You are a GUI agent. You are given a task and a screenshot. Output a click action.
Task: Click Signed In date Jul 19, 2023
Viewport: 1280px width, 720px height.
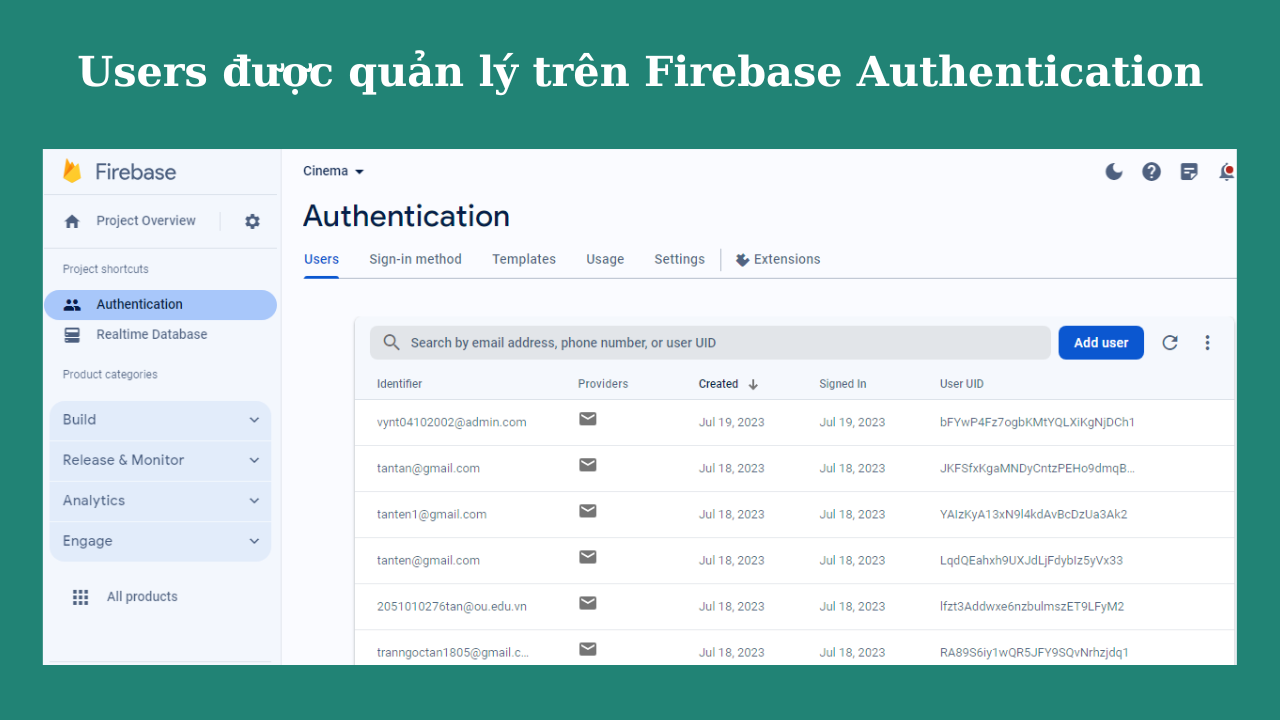coord(852,423)
